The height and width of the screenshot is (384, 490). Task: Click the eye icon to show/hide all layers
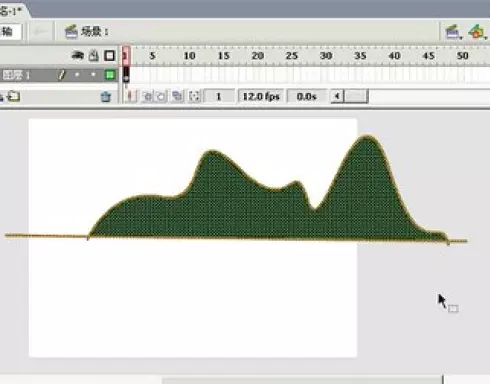pyautogui.click(x=78, y=56)
